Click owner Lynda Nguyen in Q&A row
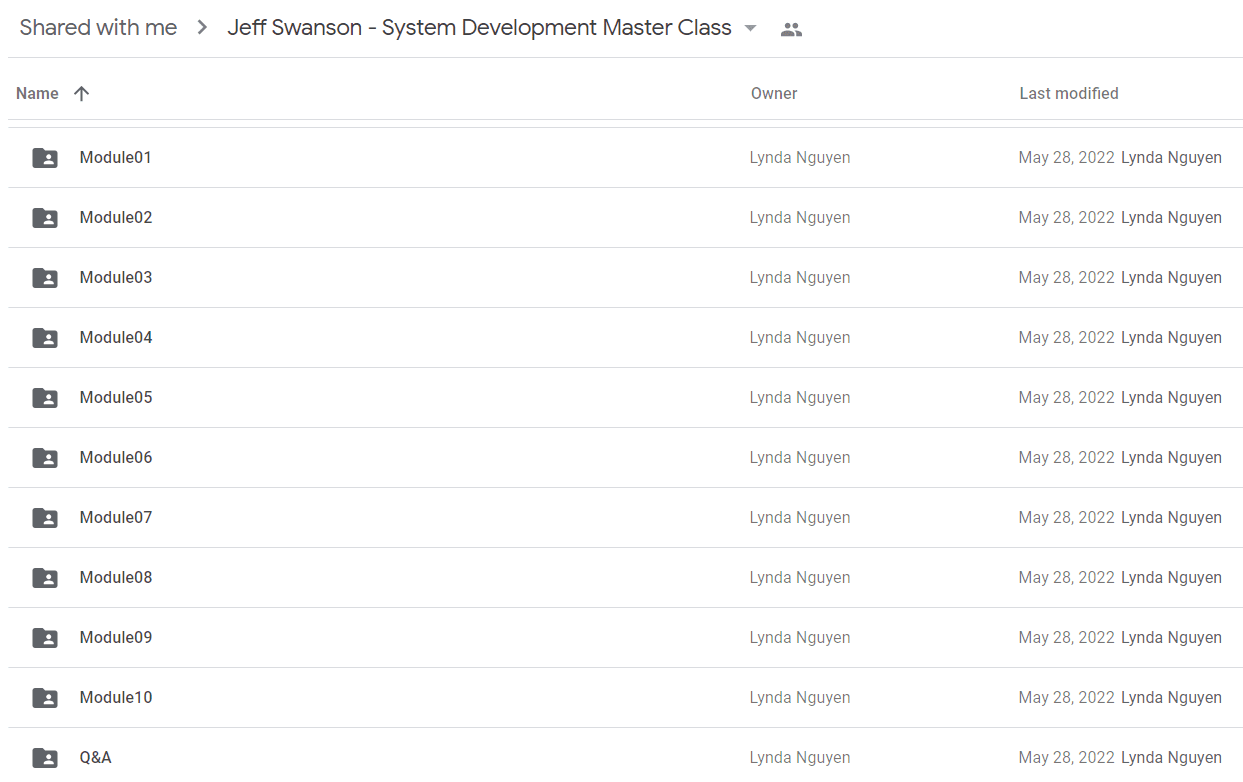 pyautogui.click(x=800, y=758)
